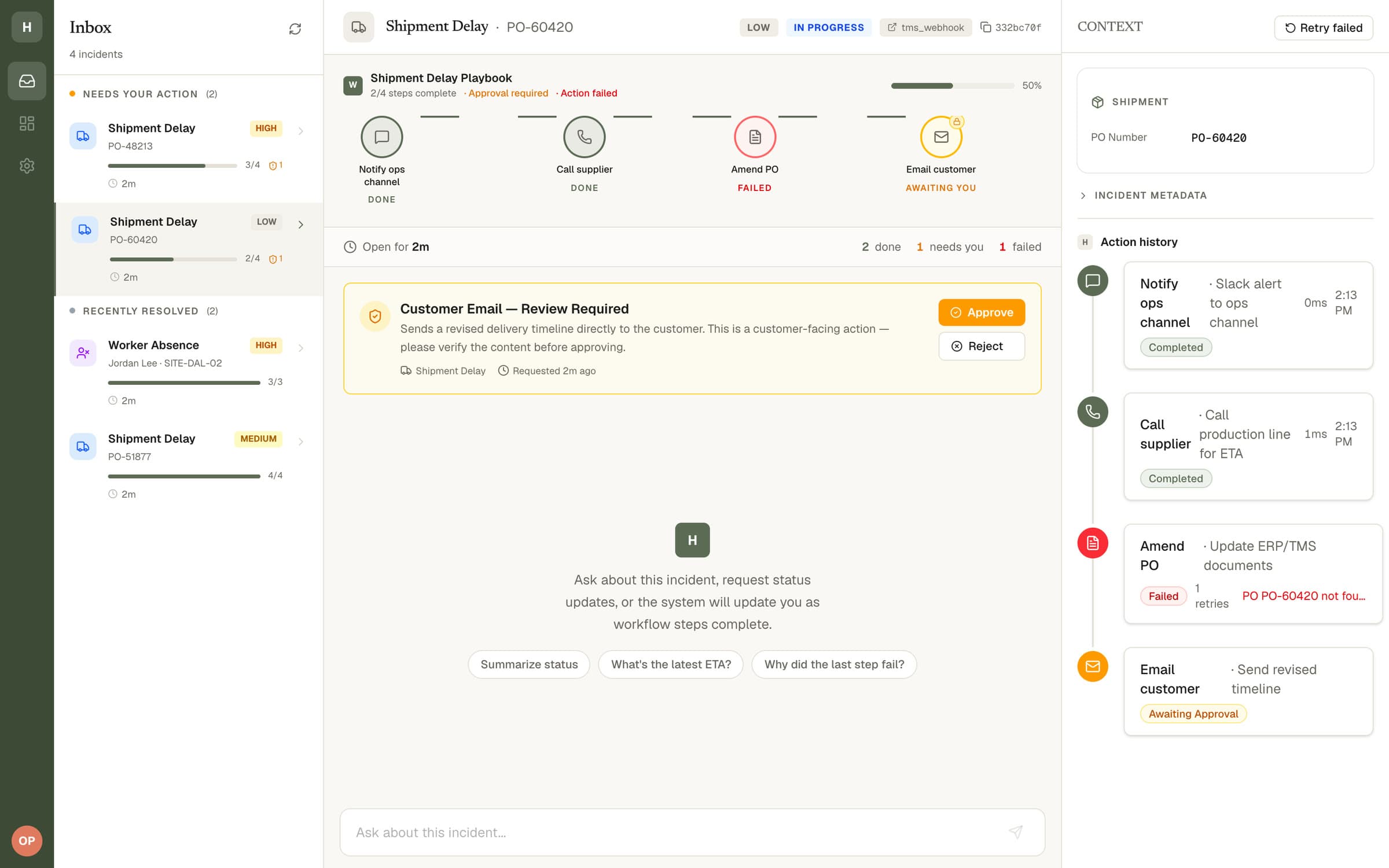Click the truck icon beside Shipment Delay title
This screenshot has height=868, width=1389.
(359, 27)
